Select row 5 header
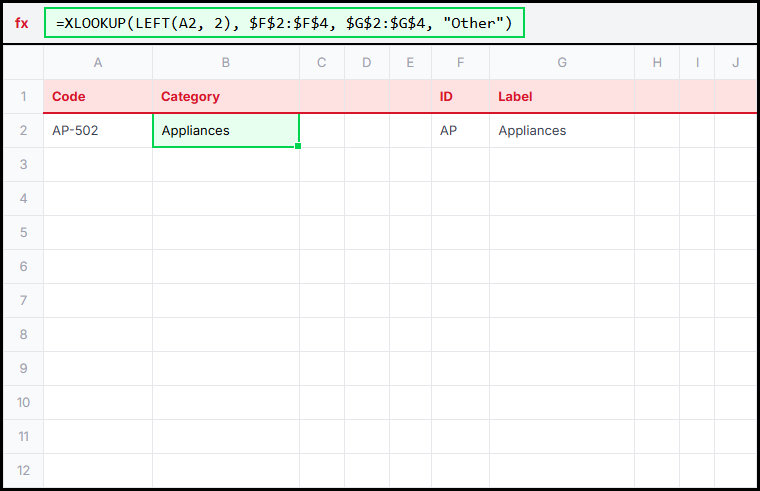The height and width of the screenshot is (491, 760). tap(23, 232)
